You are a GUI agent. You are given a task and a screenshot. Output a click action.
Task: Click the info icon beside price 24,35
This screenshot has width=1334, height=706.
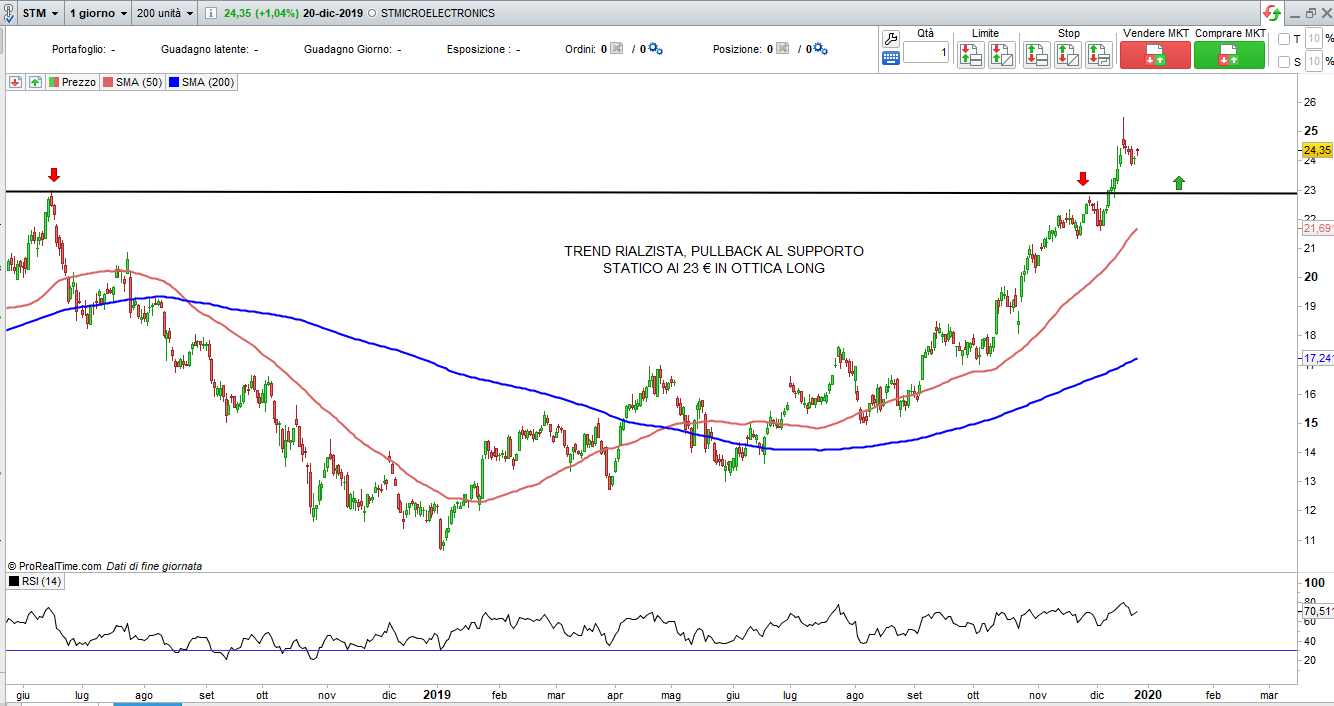tap(211, 13)
